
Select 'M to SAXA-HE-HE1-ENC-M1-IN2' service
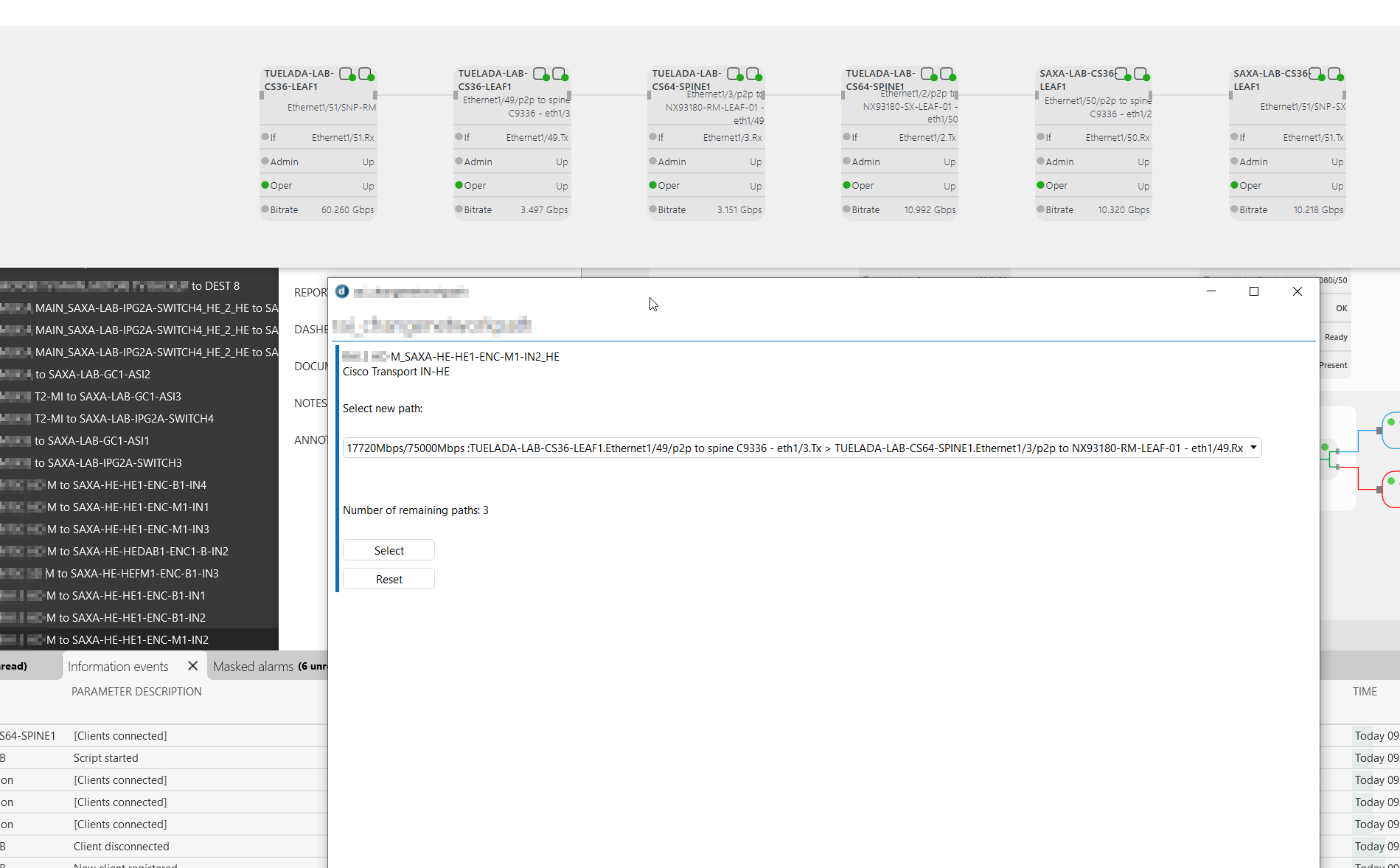tap(139, 639)
